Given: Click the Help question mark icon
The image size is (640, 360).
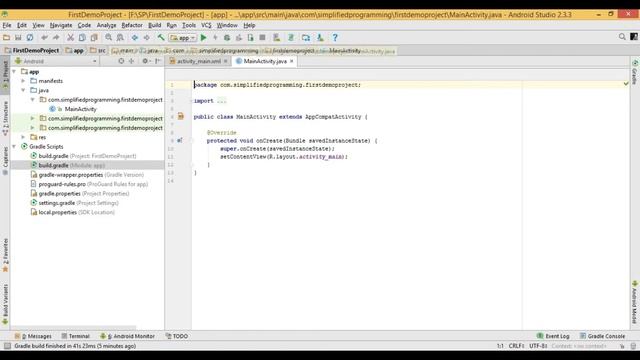Looking at the screenshot, I should pos(335,38).
